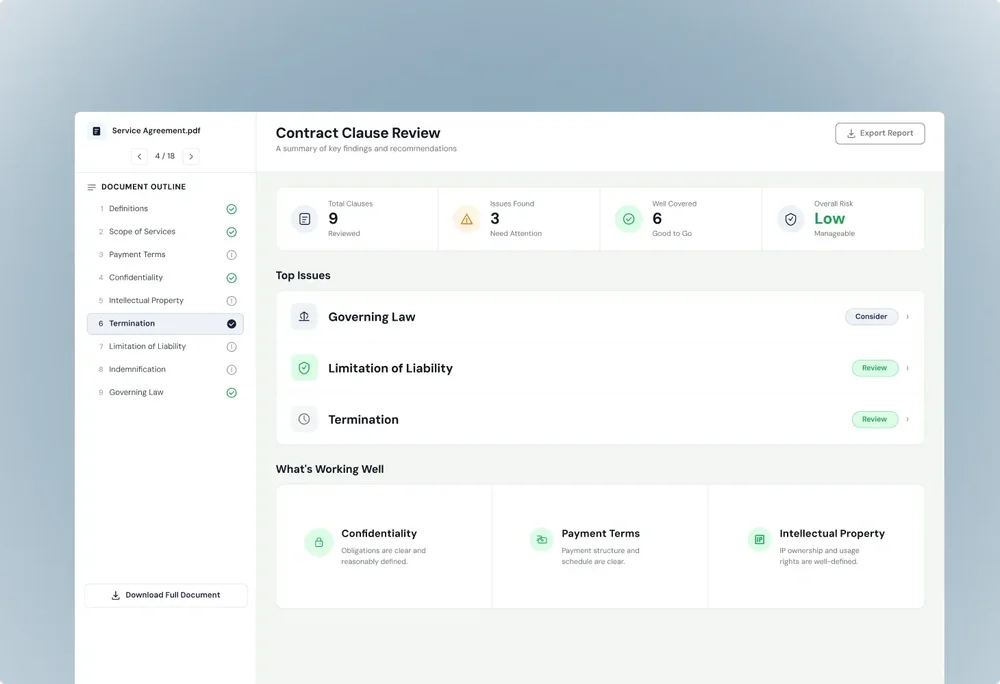Click the Overall Risk shield icon
This screenshot has width=1000, height=684.
(x=790, y=219)
